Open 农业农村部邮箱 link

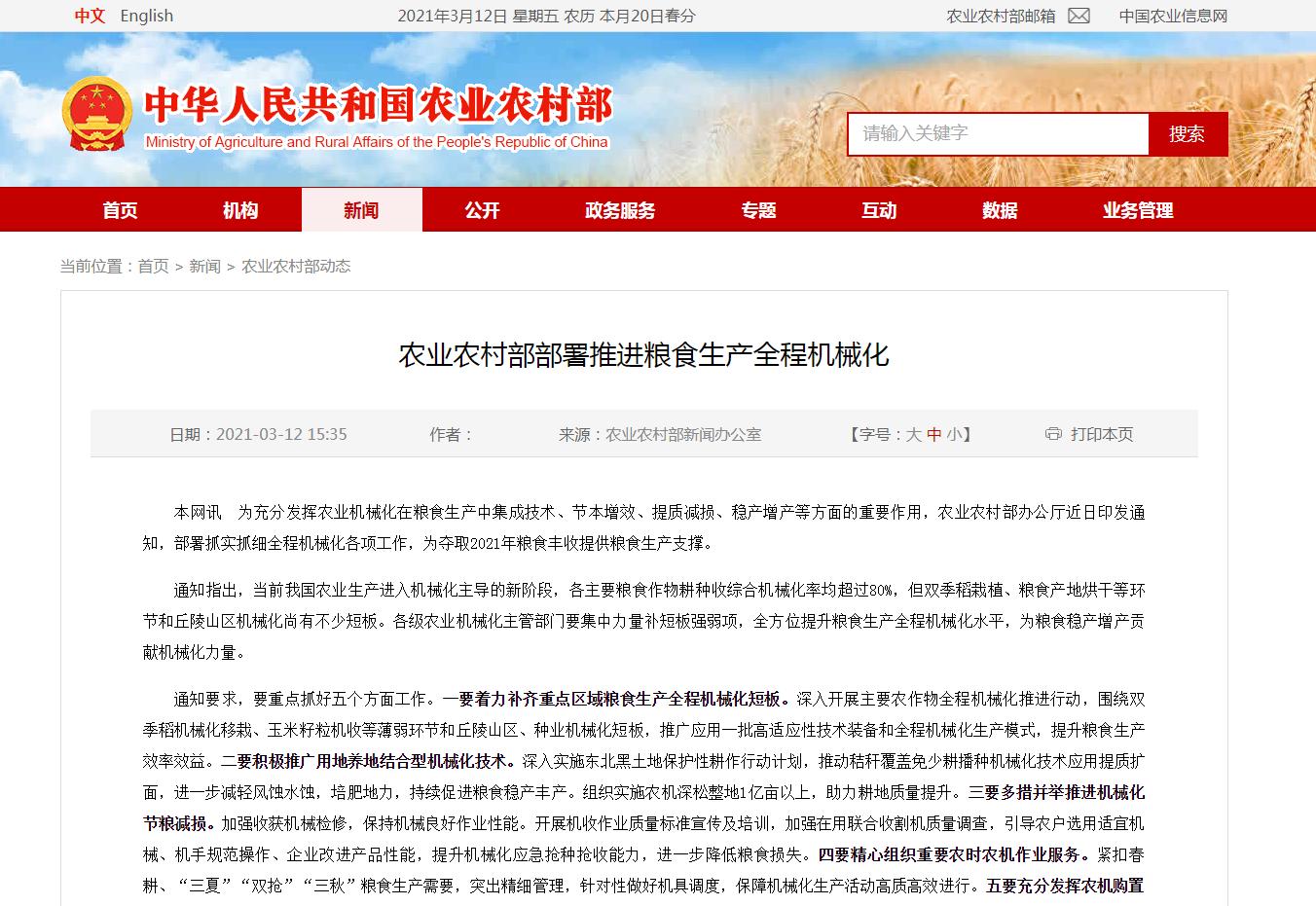[1001, 16]
